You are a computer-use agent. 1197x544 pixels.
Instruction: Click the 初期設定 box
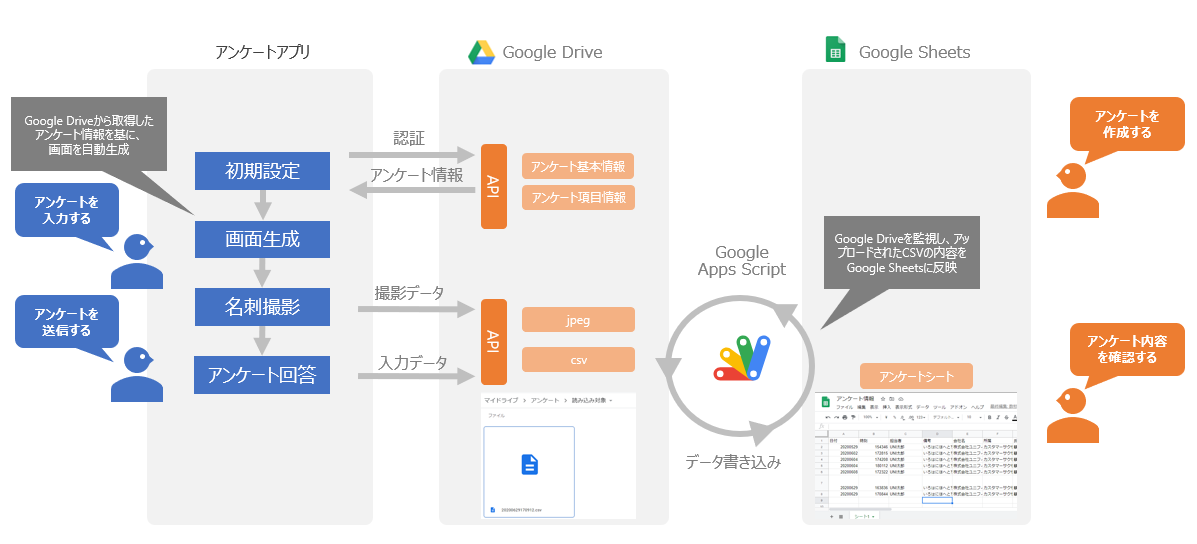coord(262,171)
